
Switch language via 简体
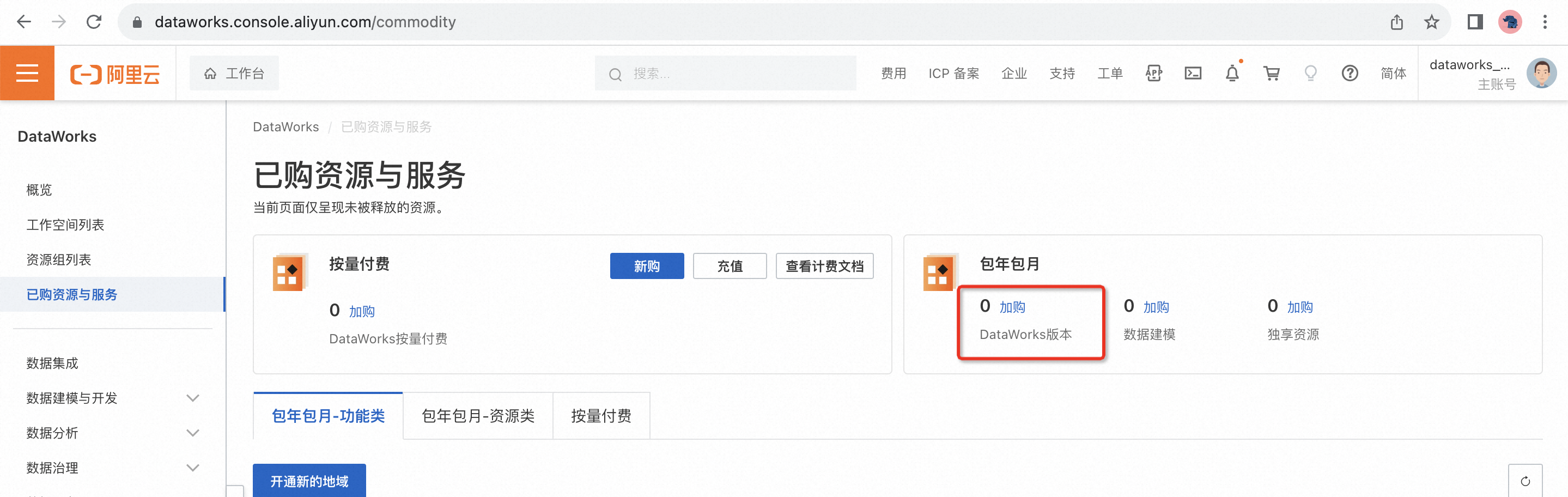pyautogui.click(x=1393, y=74)
